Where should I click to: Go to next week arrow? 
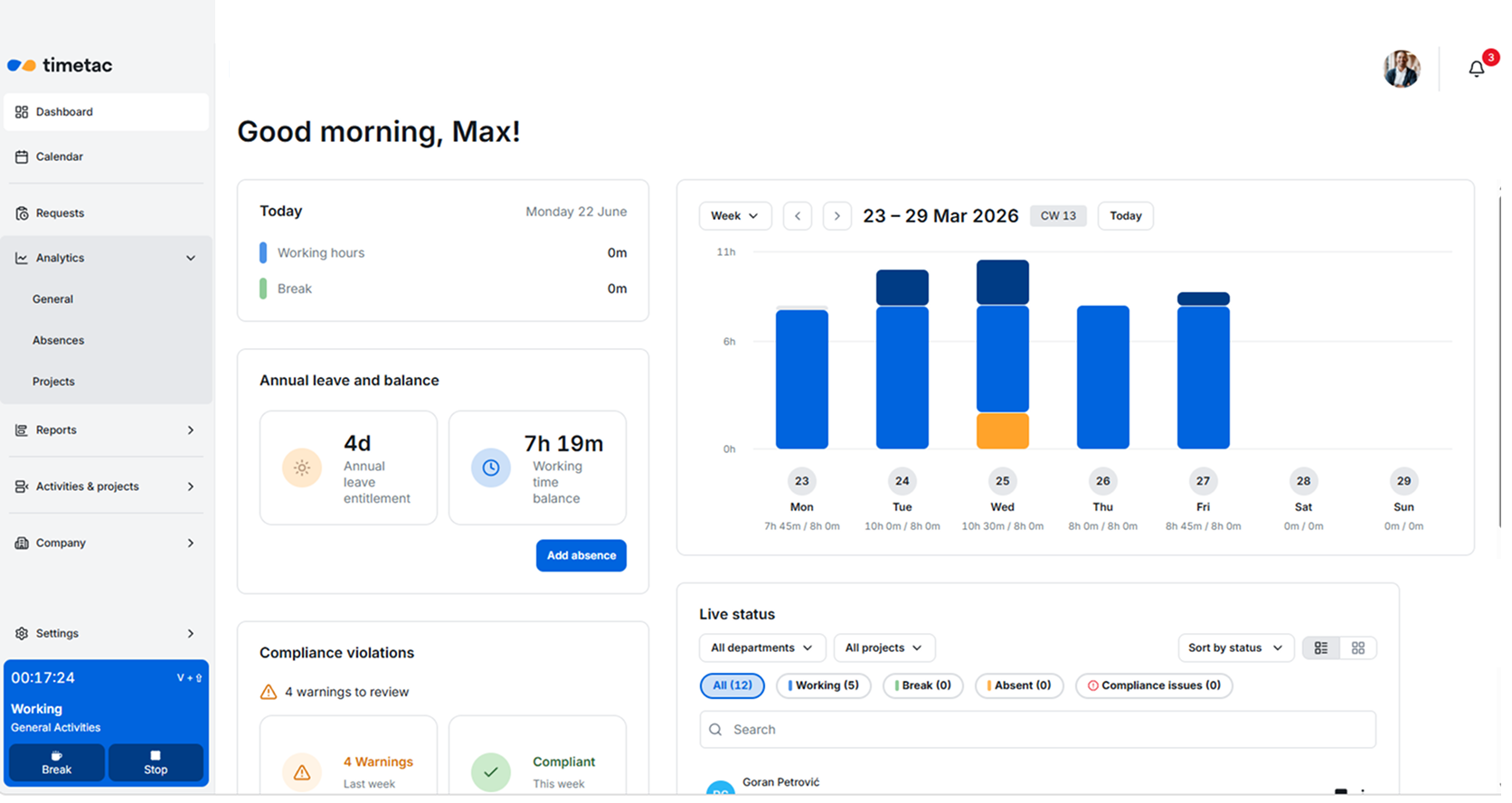837,216
